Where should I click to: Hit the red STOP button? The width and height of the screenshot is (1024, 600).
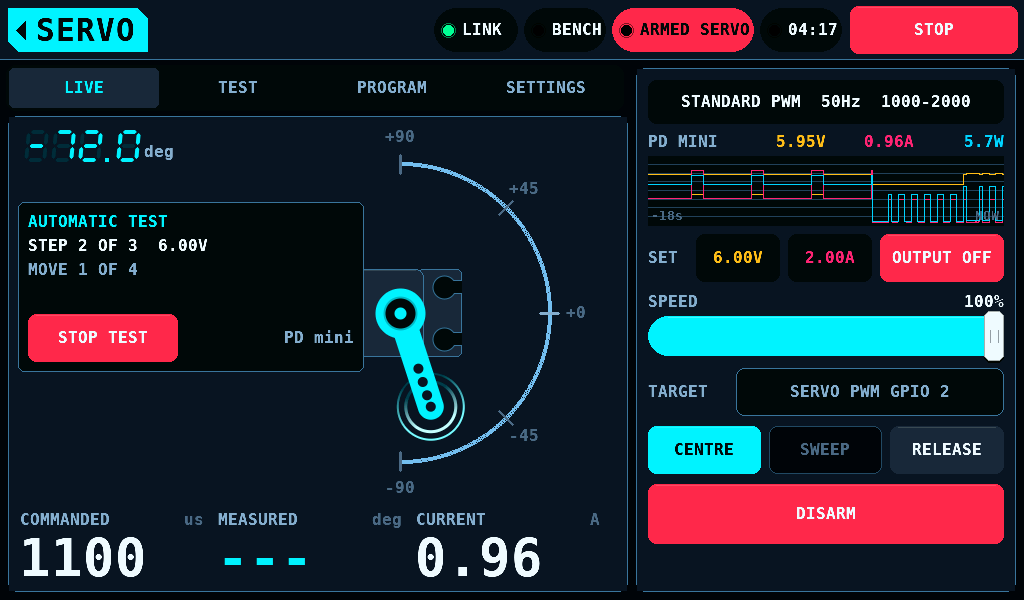(x=933, y=30)
